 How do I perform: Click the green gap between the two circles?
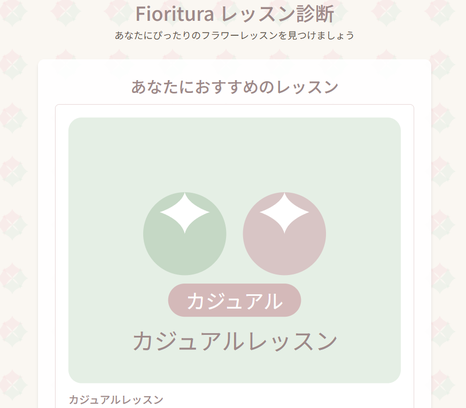[235, 234]
